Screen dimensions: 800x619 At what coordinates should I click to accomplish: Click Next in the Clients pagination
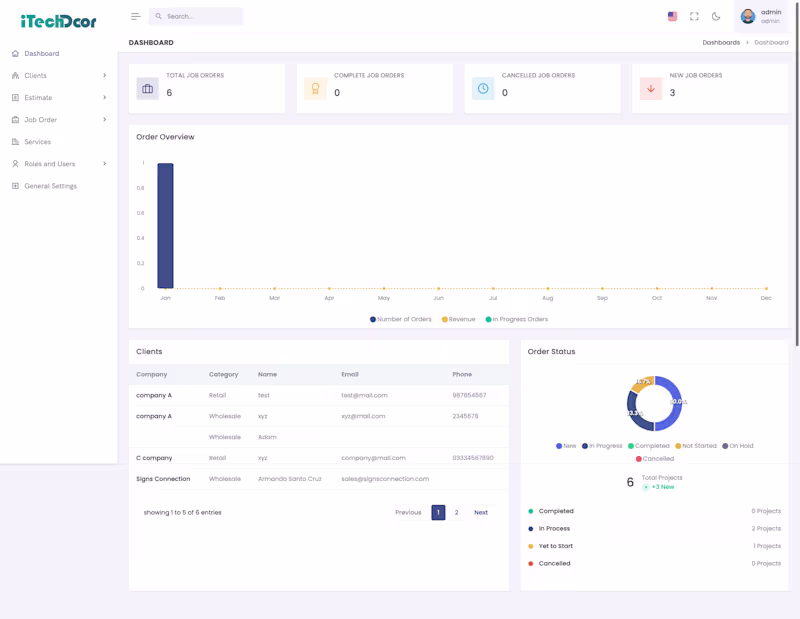480,512
